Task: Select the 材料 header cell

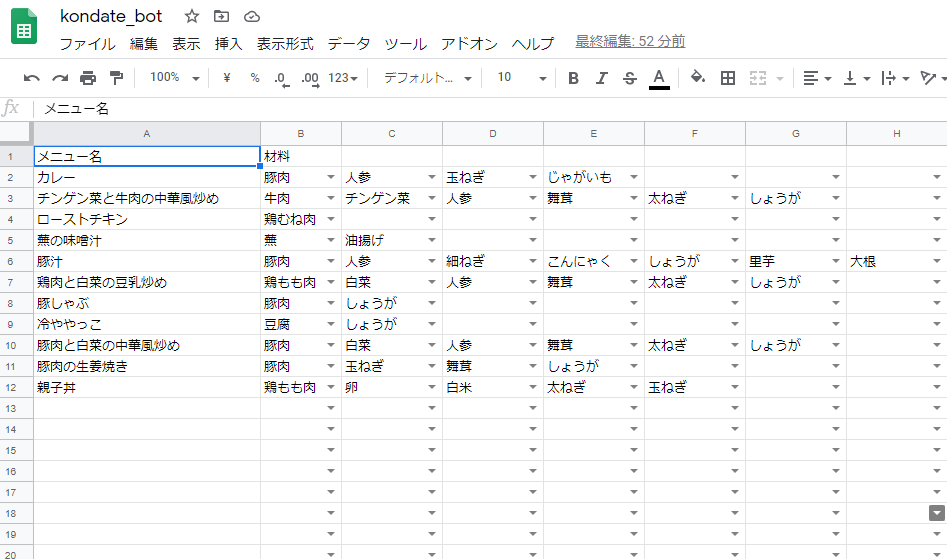Action: 301,156
